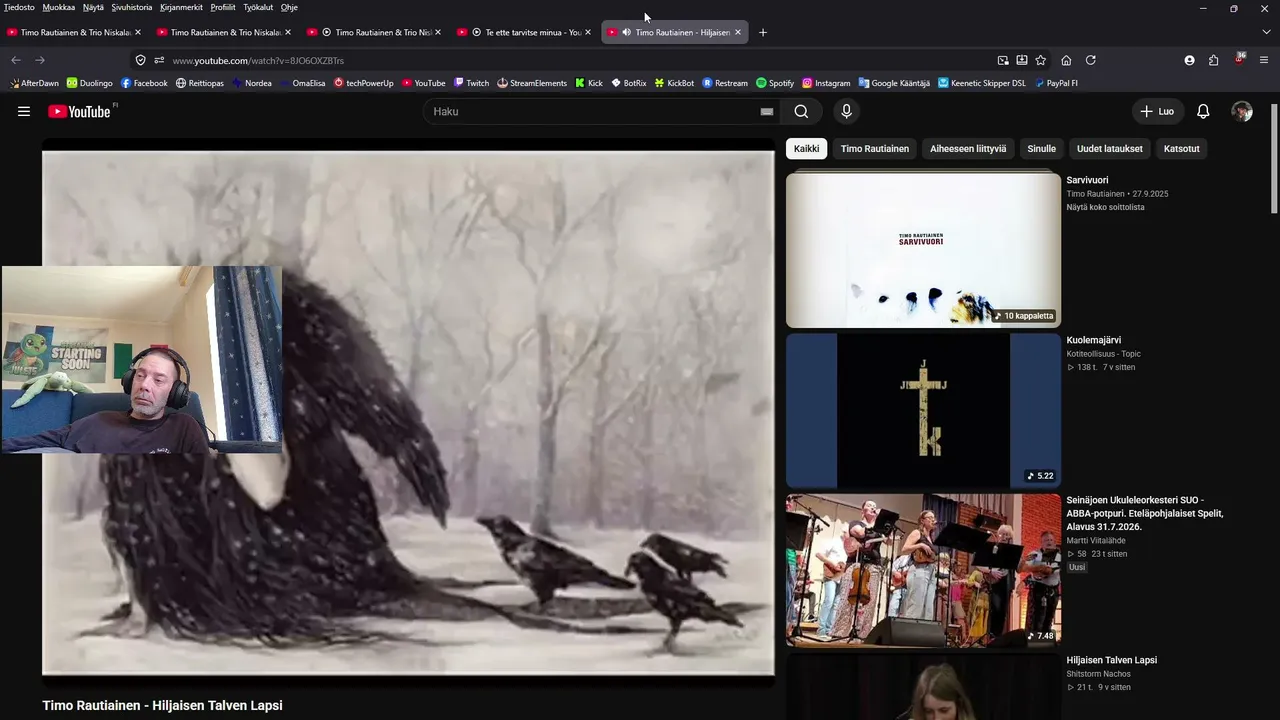Screen dimensions: 1280x720
Task: Open the Muokkaa menu
Action: click(x=59, y=7)
